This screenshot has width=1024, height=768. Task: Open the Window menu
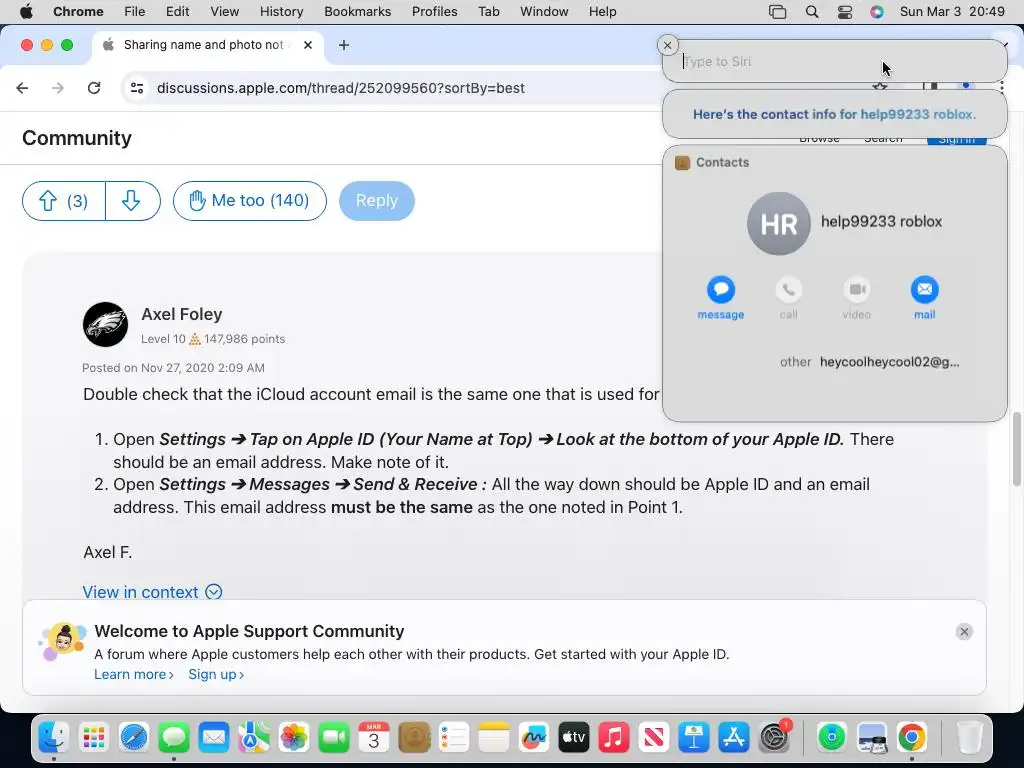[x=544, y=12]
